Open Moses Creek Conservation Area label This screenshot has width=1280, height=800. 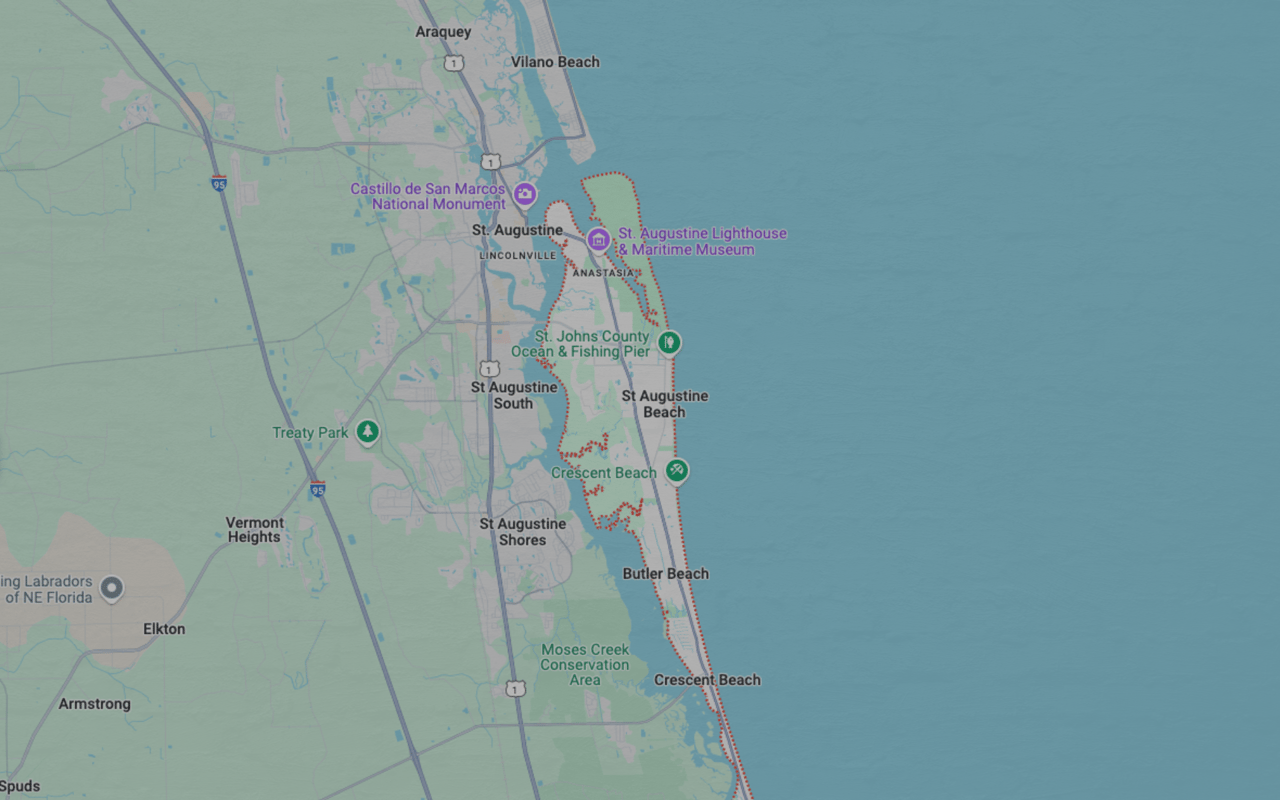point(585,665)
